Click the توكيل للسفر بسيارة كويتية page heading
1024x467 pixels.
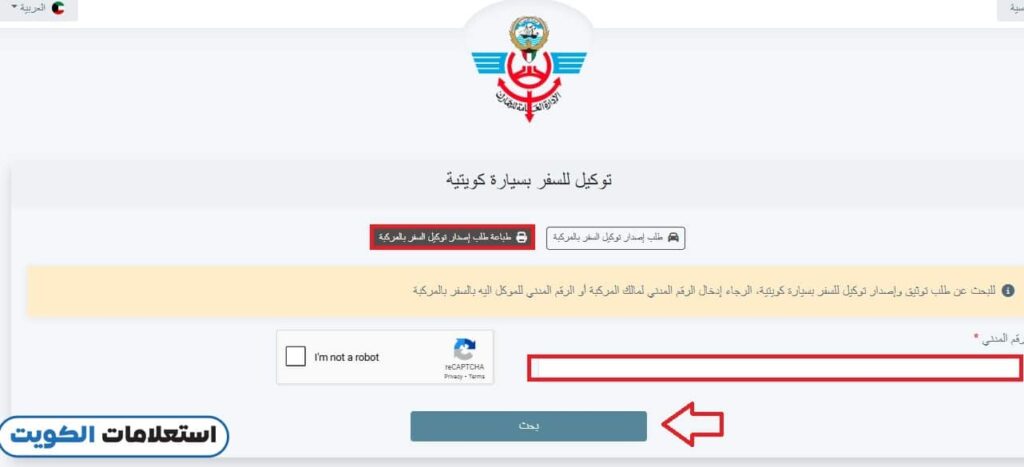pos(529,181)
